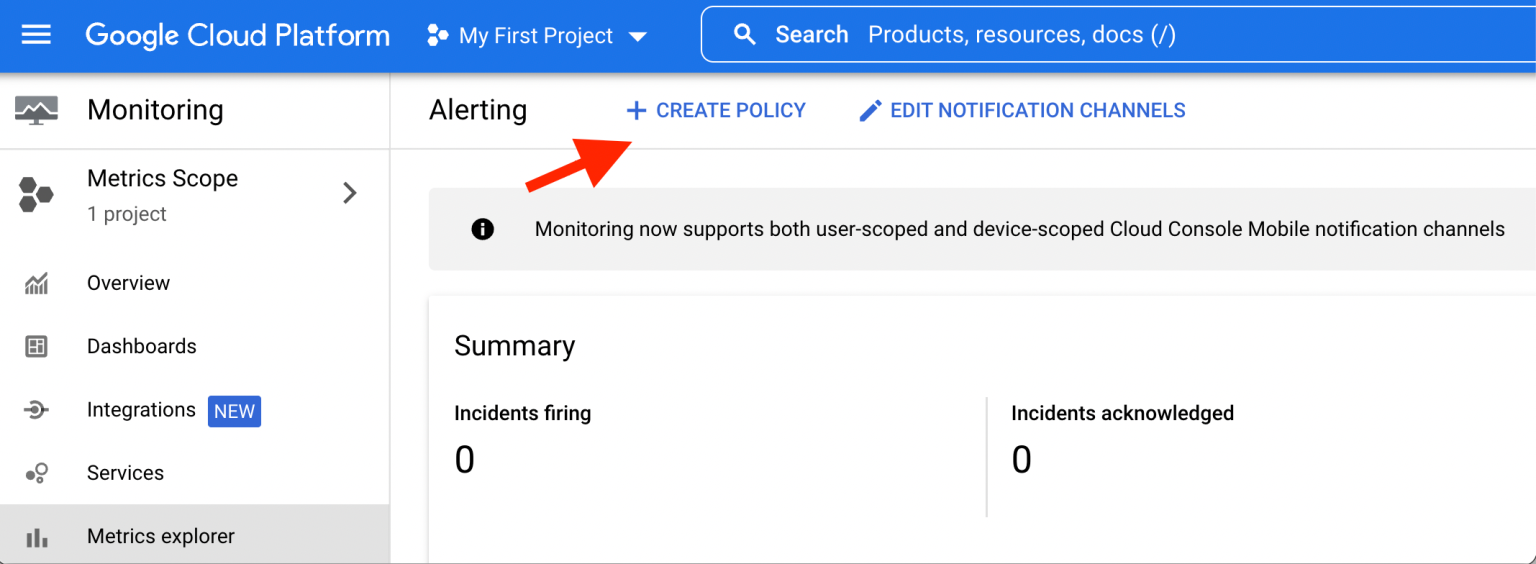Open the My First Project selector
Screen dimensions: 1536x564
tap(537, 36)
